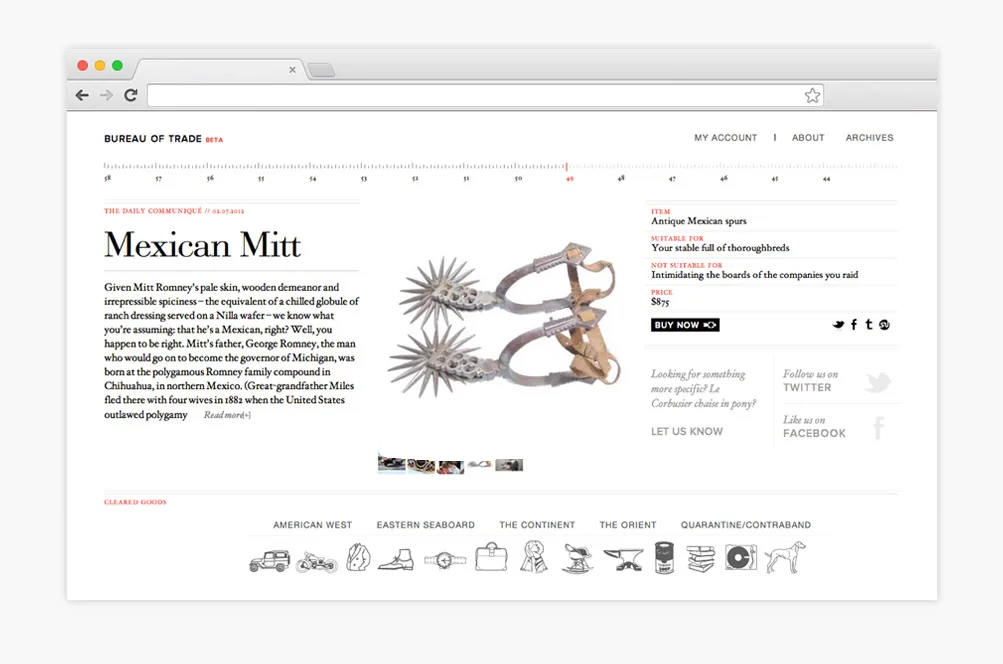Select the wristwatch icon
The height and width of the screenshot is (664, 1003).
click(445, 561)
